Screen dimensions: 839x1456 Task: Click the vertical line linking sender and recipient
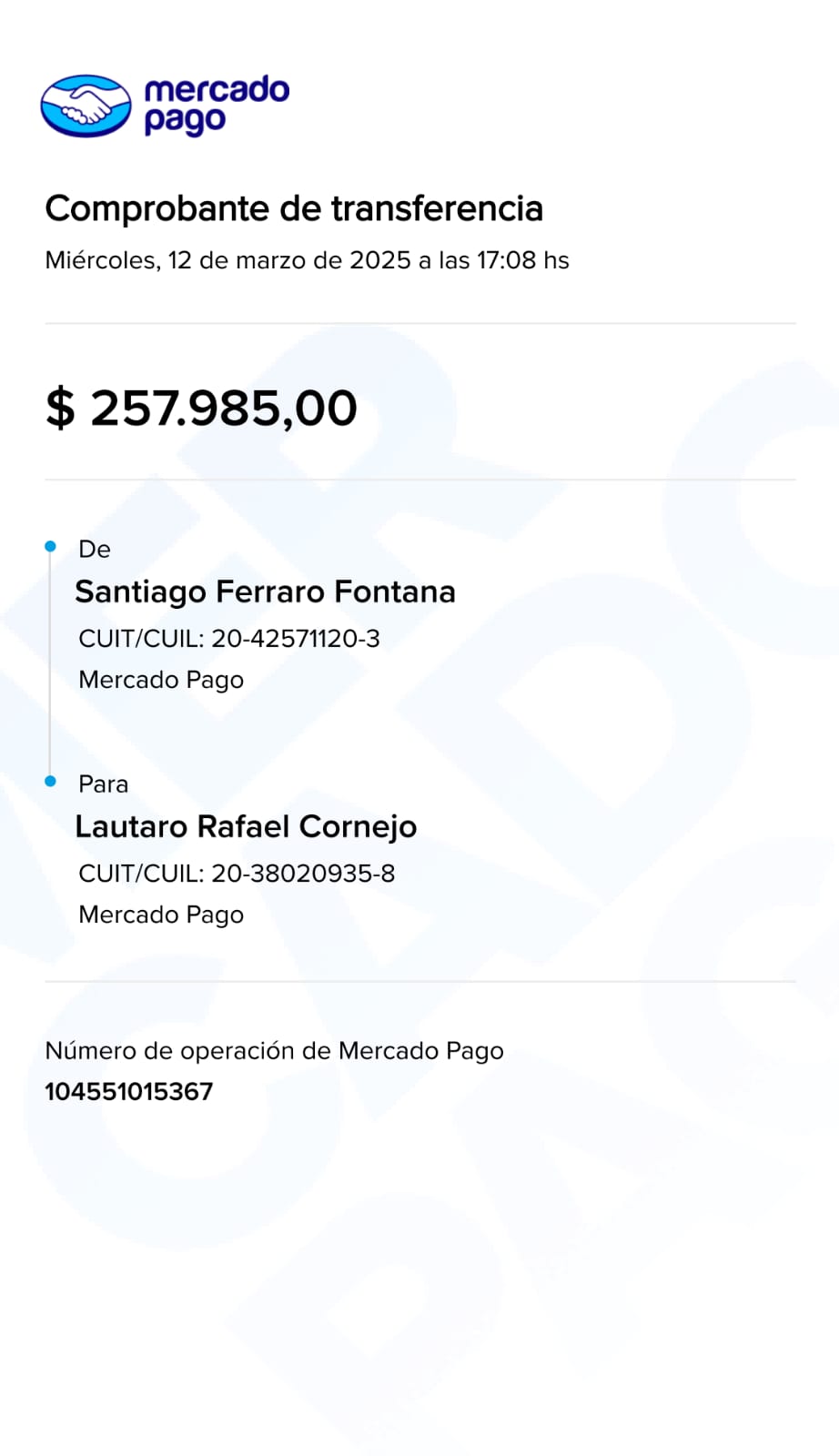coord(51,664)
